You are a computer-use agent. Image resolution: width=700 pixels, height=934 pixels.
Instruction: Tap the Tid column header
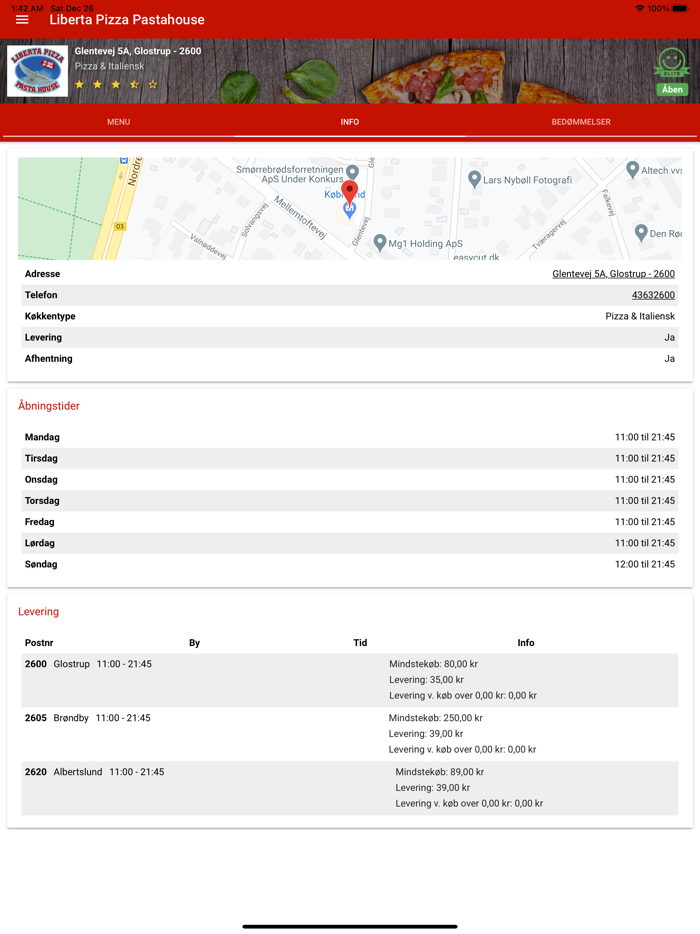click(360, 643)
